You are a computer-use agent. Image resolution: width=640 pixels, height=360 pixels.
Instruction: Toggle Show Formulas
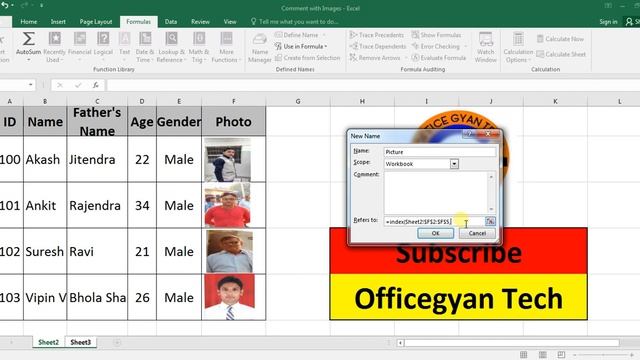click(x=436, y=35)
